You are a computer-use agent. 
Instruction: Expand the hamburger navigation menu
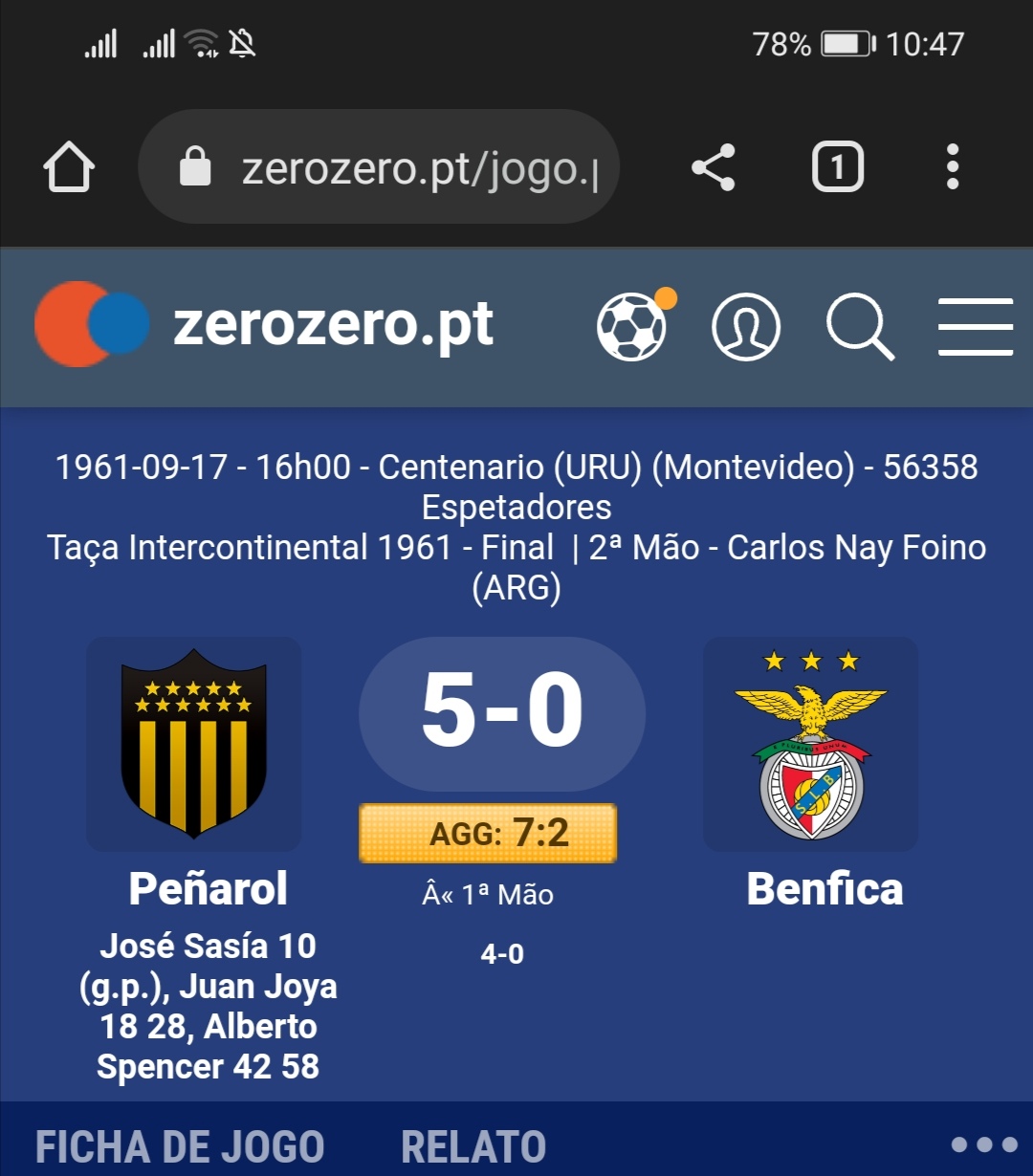(976, 327)
